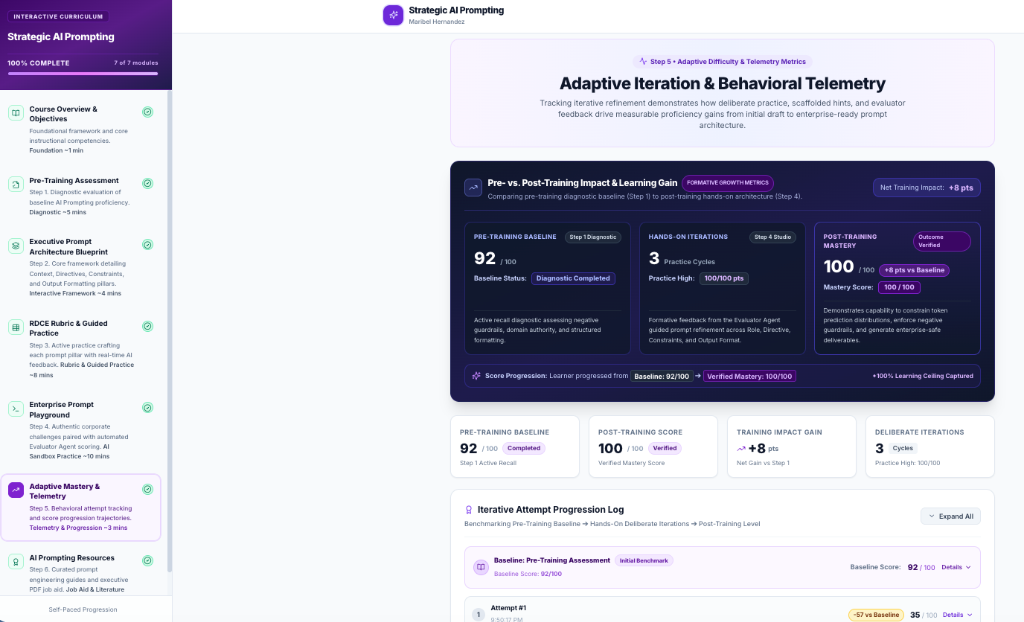This screenshot has width=1024, height=622.
Task: Click 'Maribel Hernandez' user name
Action: (437, 22)
